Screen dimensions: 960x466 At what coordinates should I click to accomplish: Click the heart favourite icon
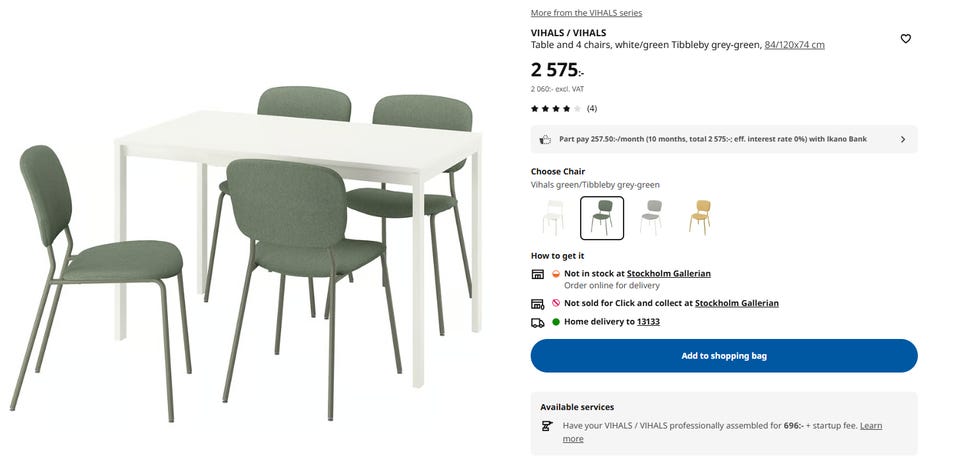tap(906, 39)
